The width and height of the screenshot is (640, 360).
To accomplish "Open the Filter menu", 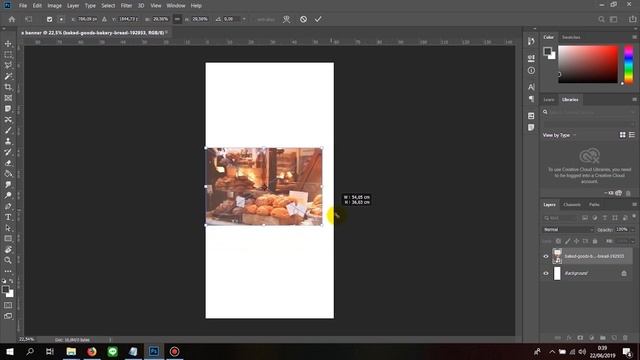I will [x=126, y=6].
